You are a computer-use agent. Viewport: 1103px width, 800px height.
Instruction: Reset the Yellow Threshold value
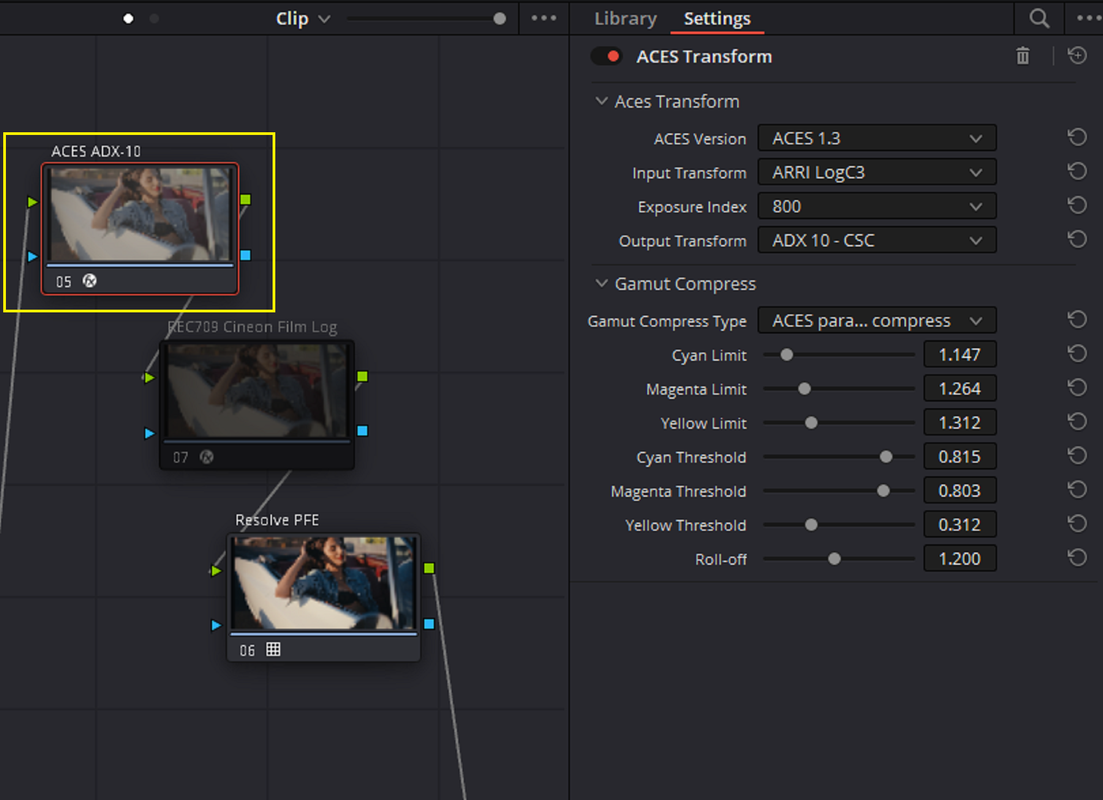point(1077,523)
